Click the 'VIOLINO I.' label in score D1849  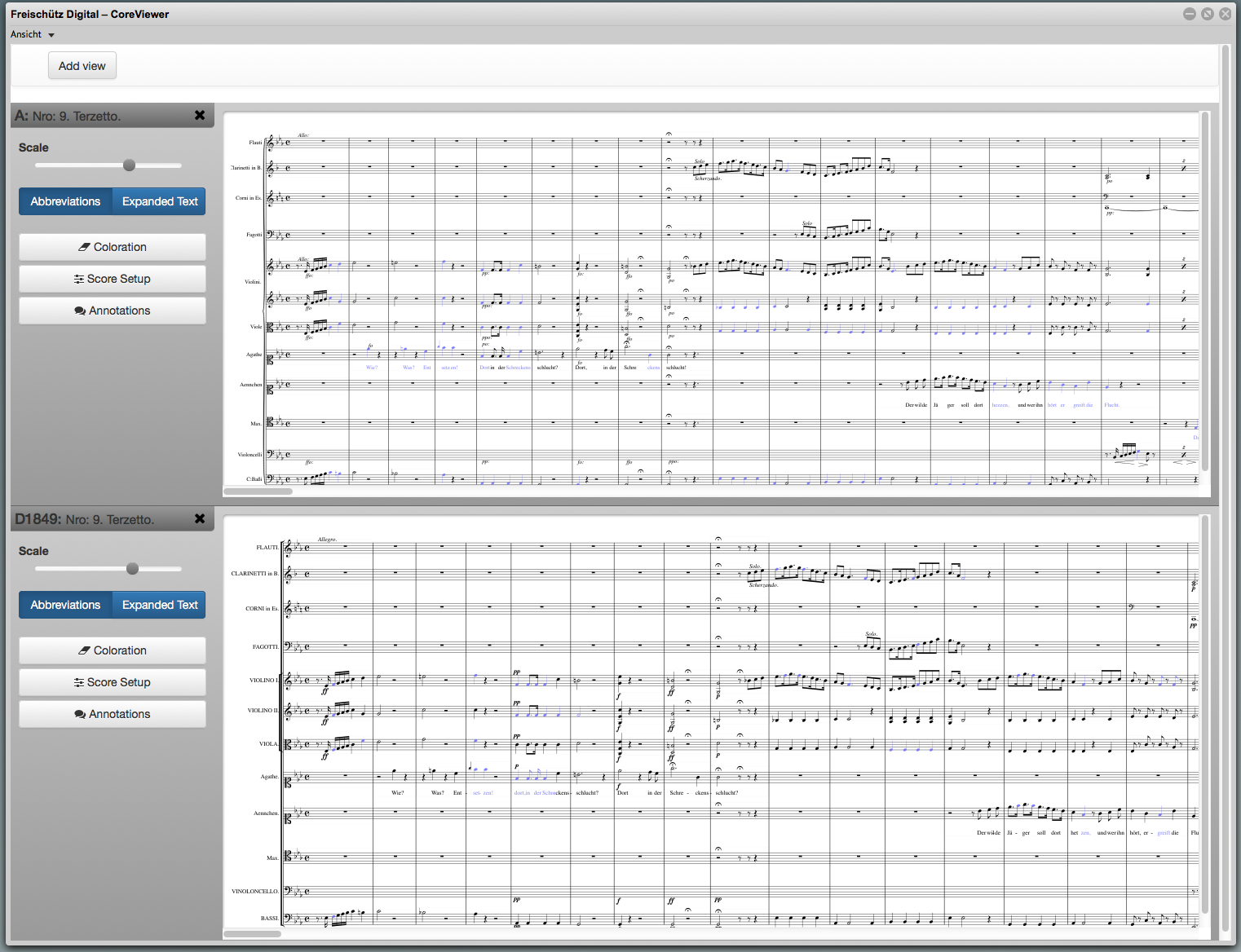(x=264, y=681)
